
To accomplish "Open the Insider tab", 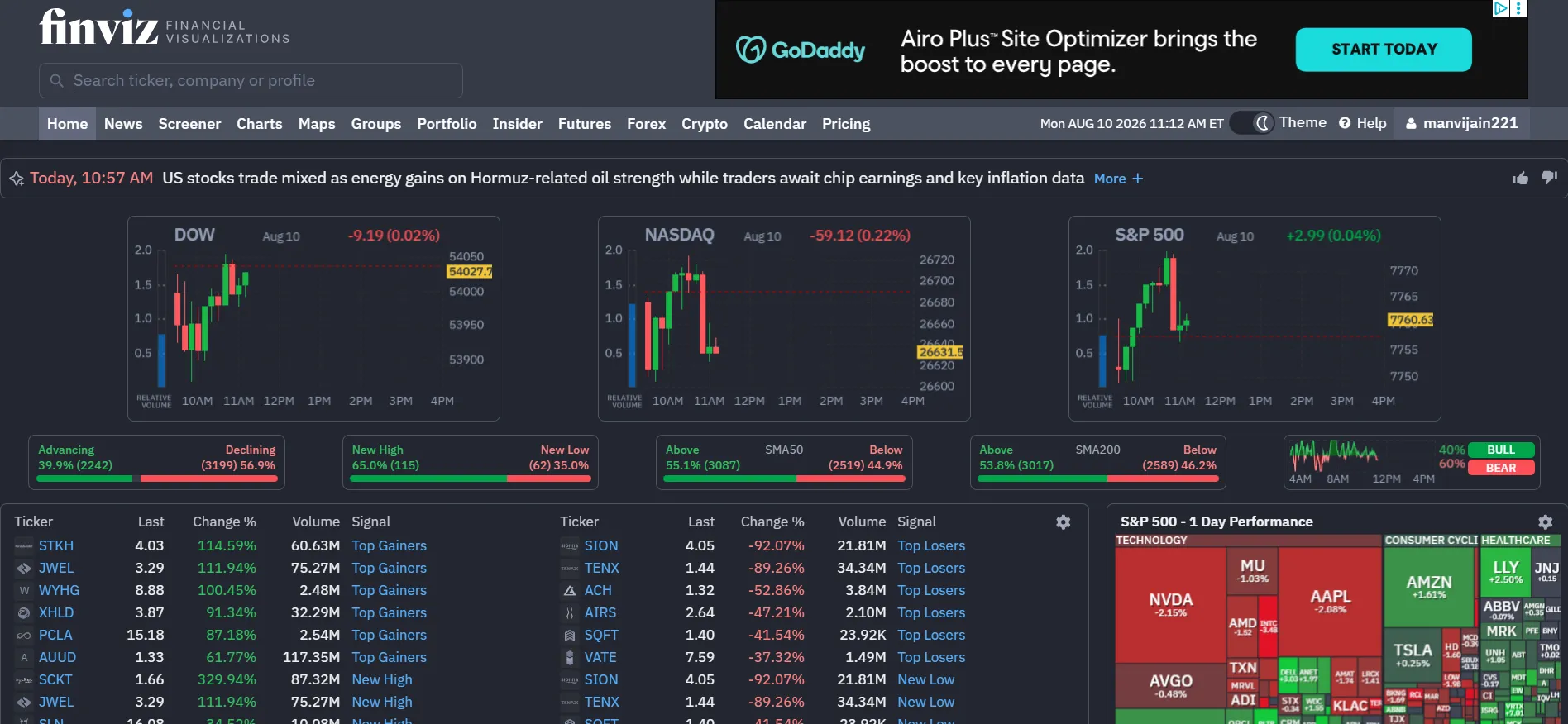I will point(518,124).
